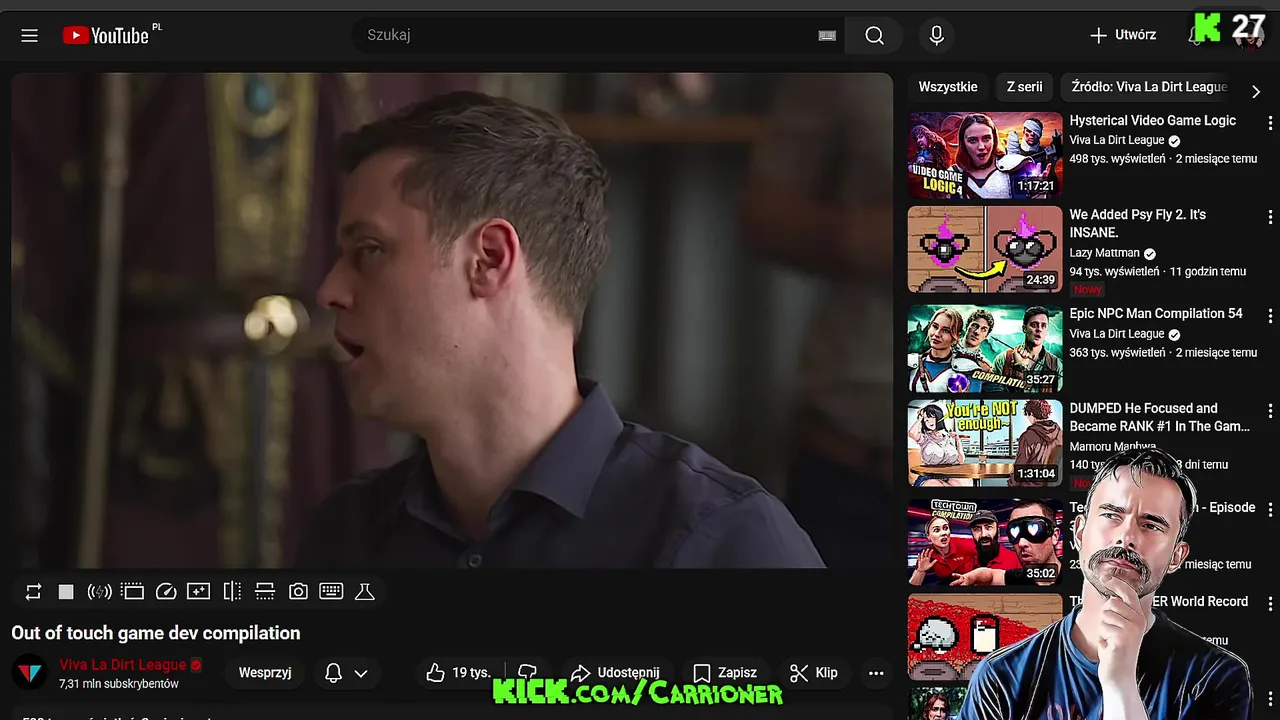Take a screenshot with camera icon
This screenshot has width=1280, height=720.
coord(298,592)
